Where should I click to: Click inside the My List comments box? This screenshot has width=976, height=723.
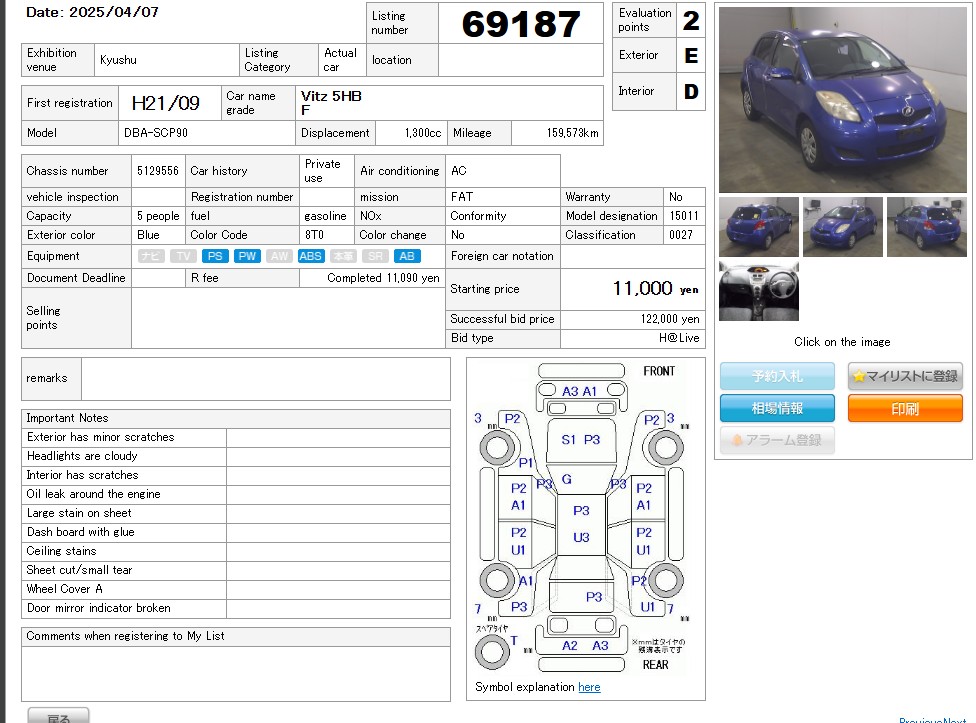[236, 673]
